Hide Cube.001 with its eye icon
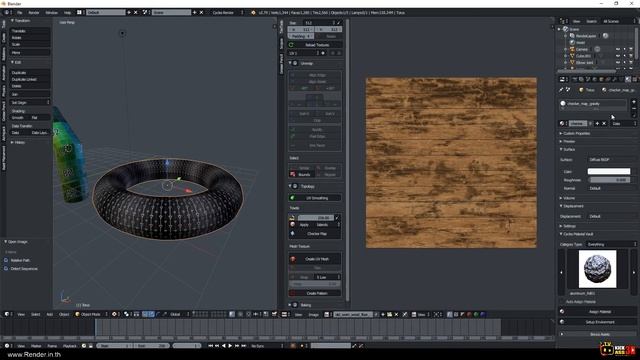The width and height of the screenshot is (640, 360). (x=618, y=56)
